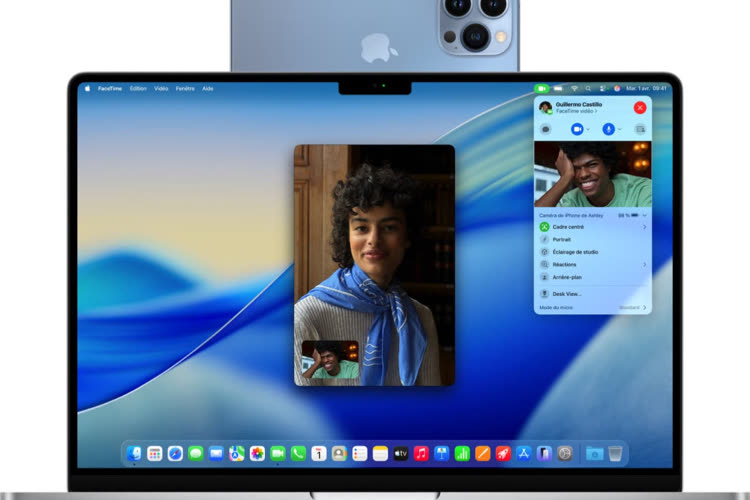Open Desk View…
Image resolution: width=750 pixels, height=500 pixels.
coord(567,294)
